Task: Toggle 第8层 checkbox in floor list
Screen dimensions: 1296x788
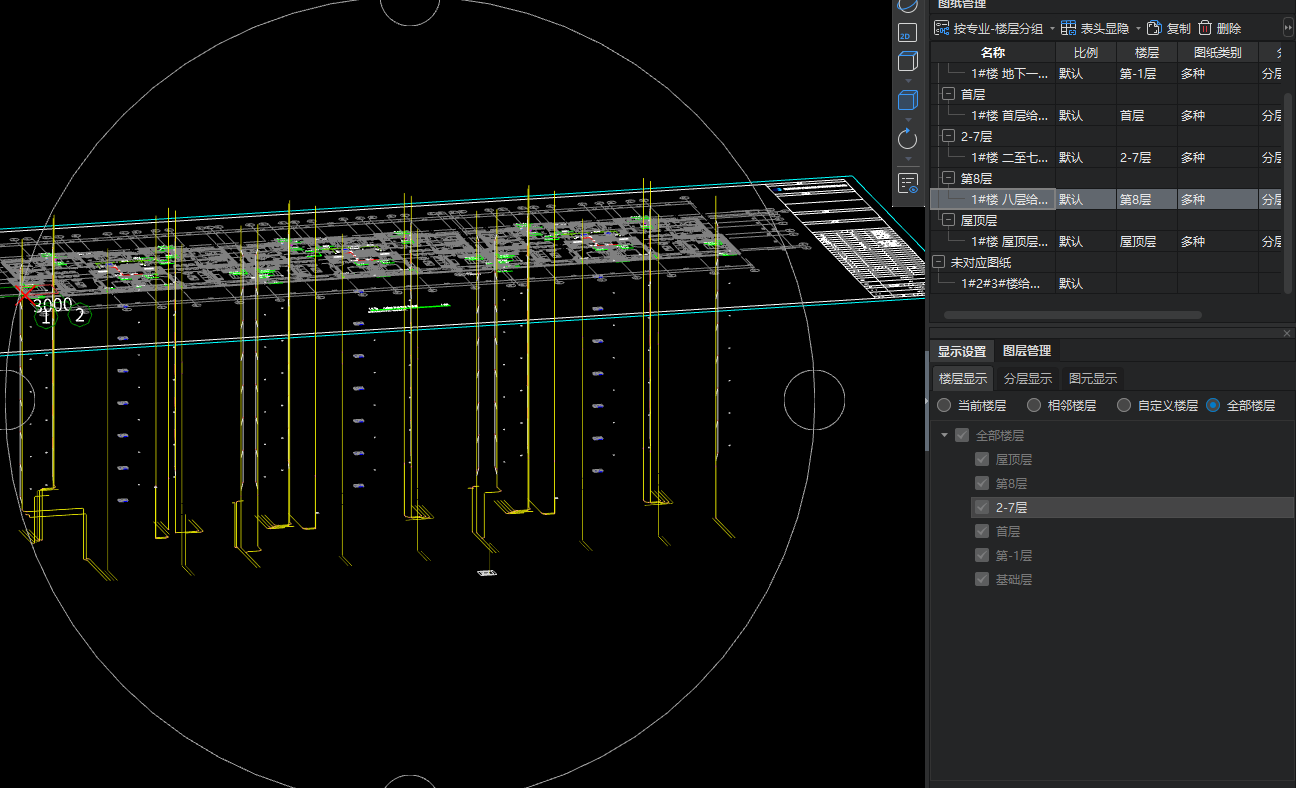Action: click(982, 483)
